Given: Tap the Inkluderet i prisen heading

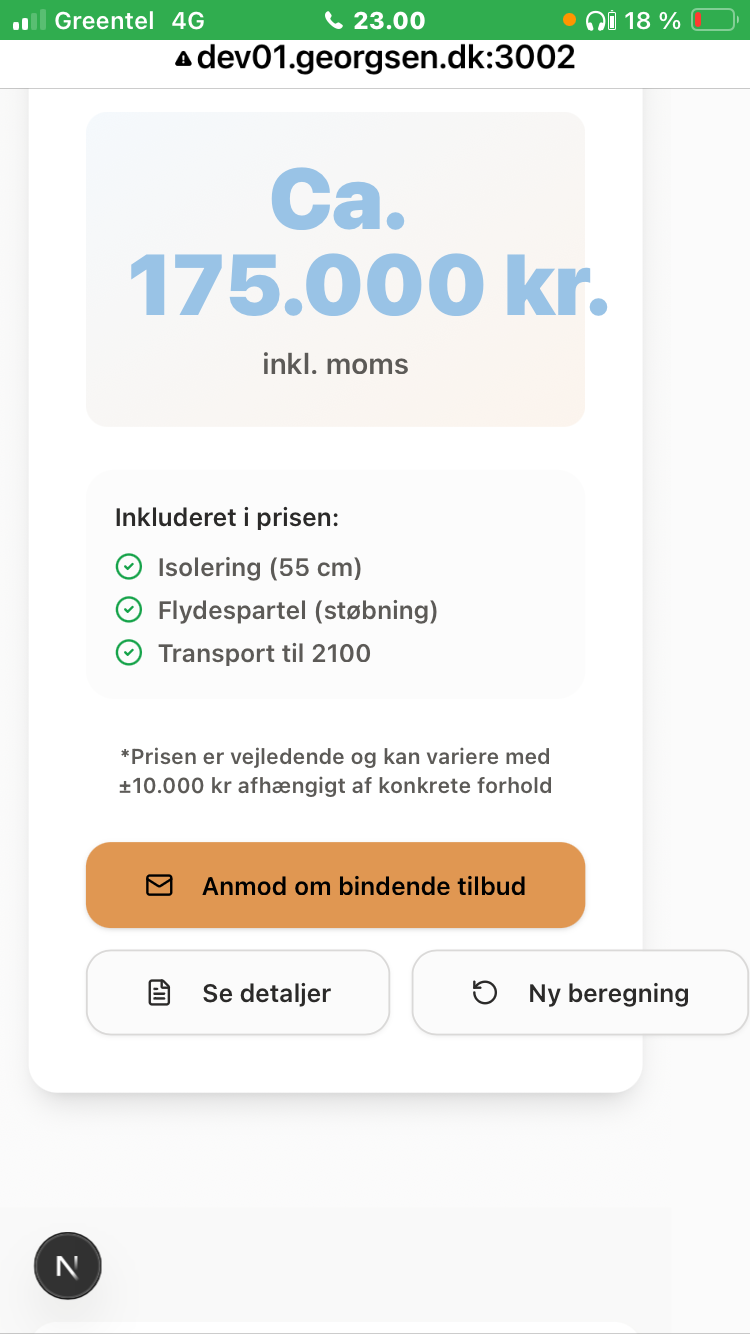Looking at the screenshot, I should pos(227,518).
